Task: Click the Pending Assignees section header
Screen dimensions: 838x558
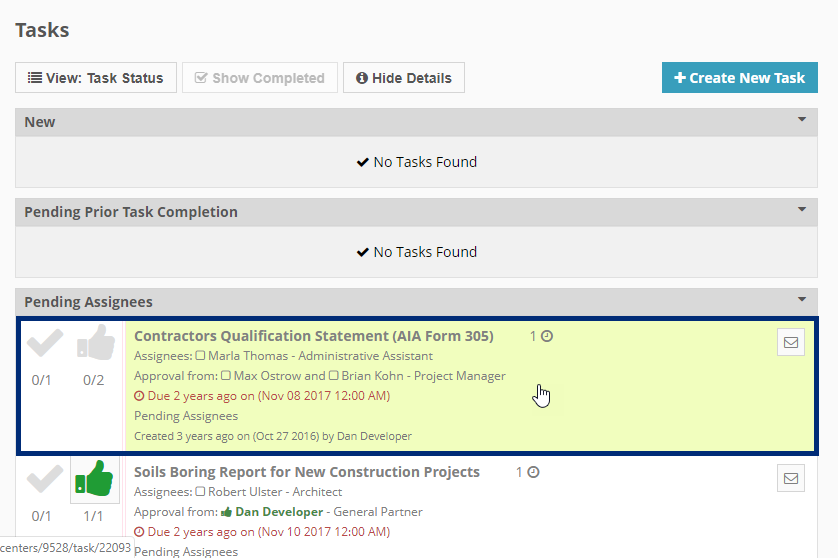Action: (x=416, y=301)
